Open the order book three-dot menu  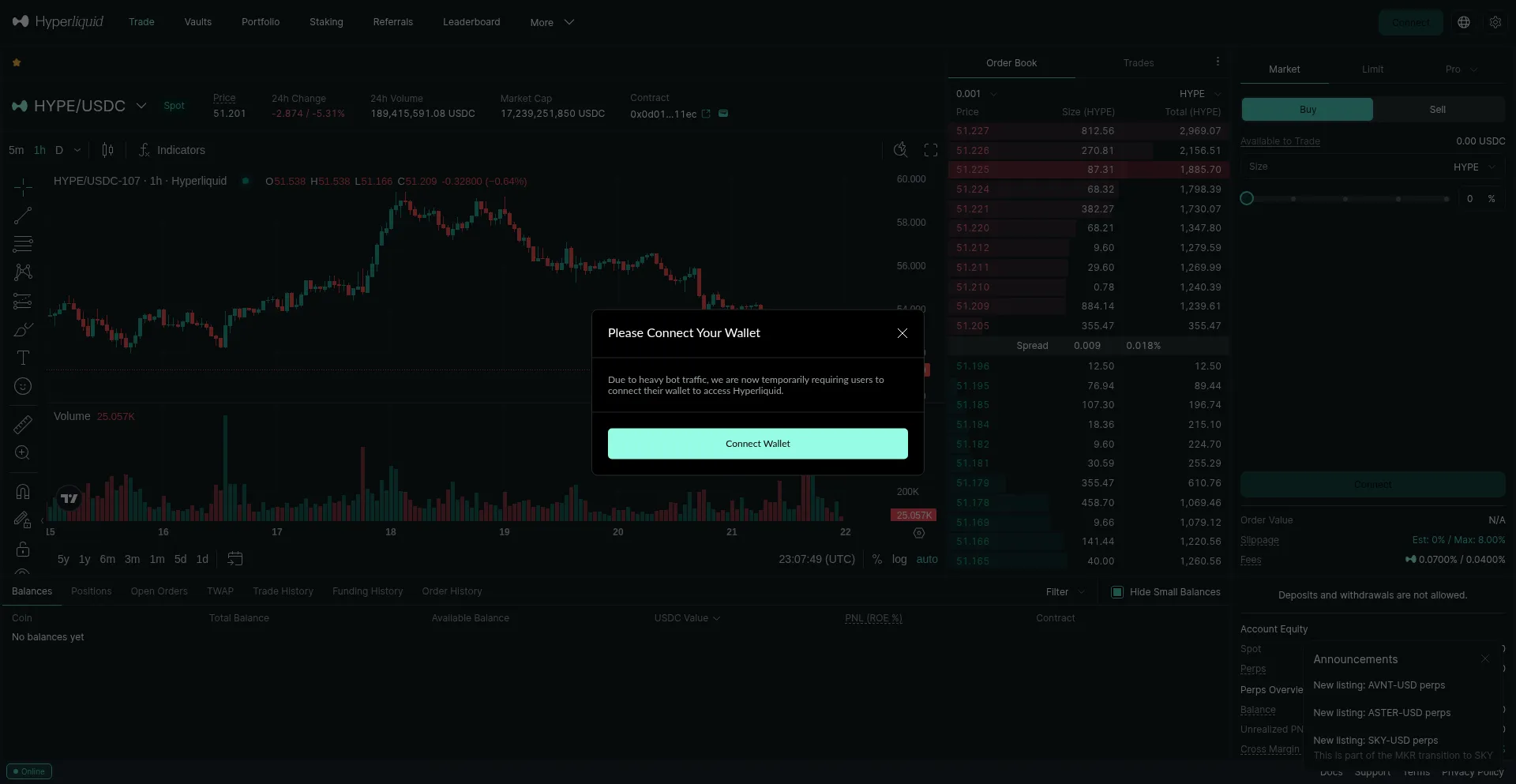[1218, 62]
